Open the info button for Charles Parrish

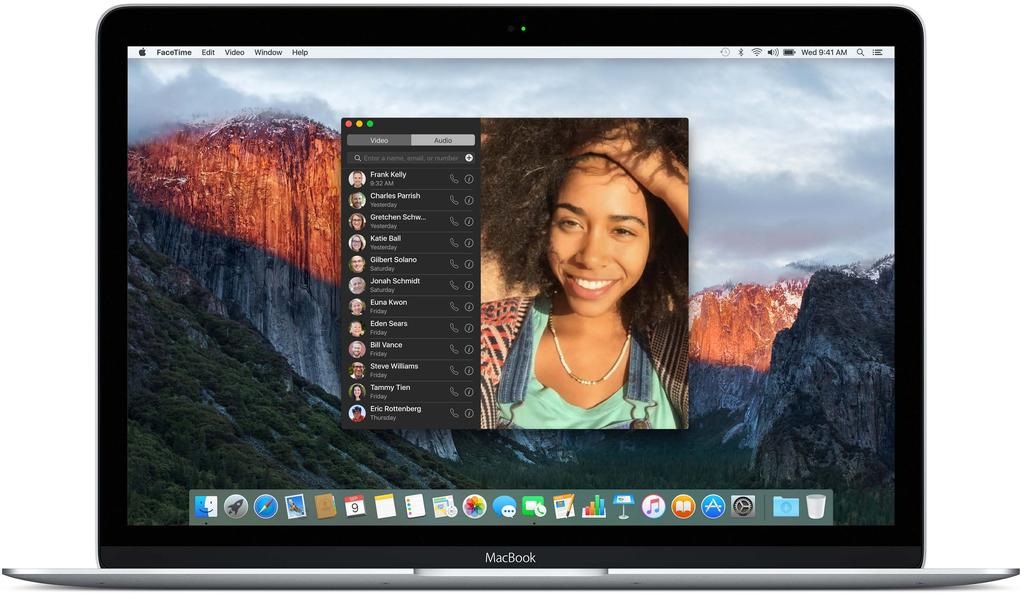(x=469, y=201)
